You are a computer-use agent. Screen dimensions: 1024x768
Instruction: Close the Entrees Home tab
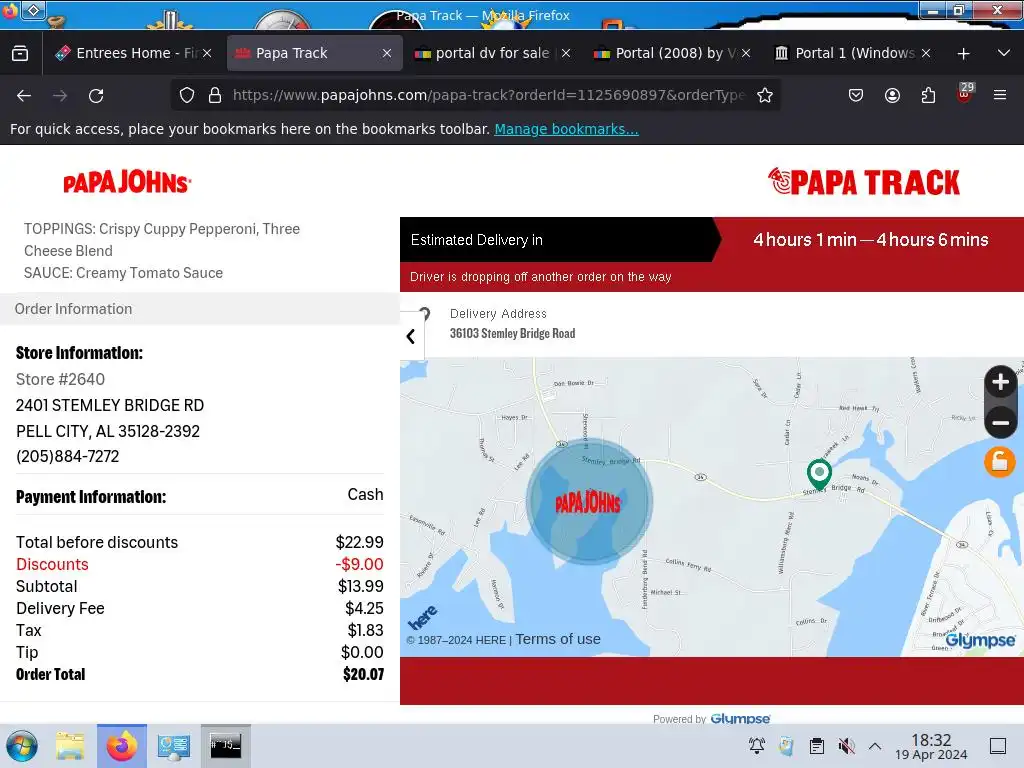207,53
